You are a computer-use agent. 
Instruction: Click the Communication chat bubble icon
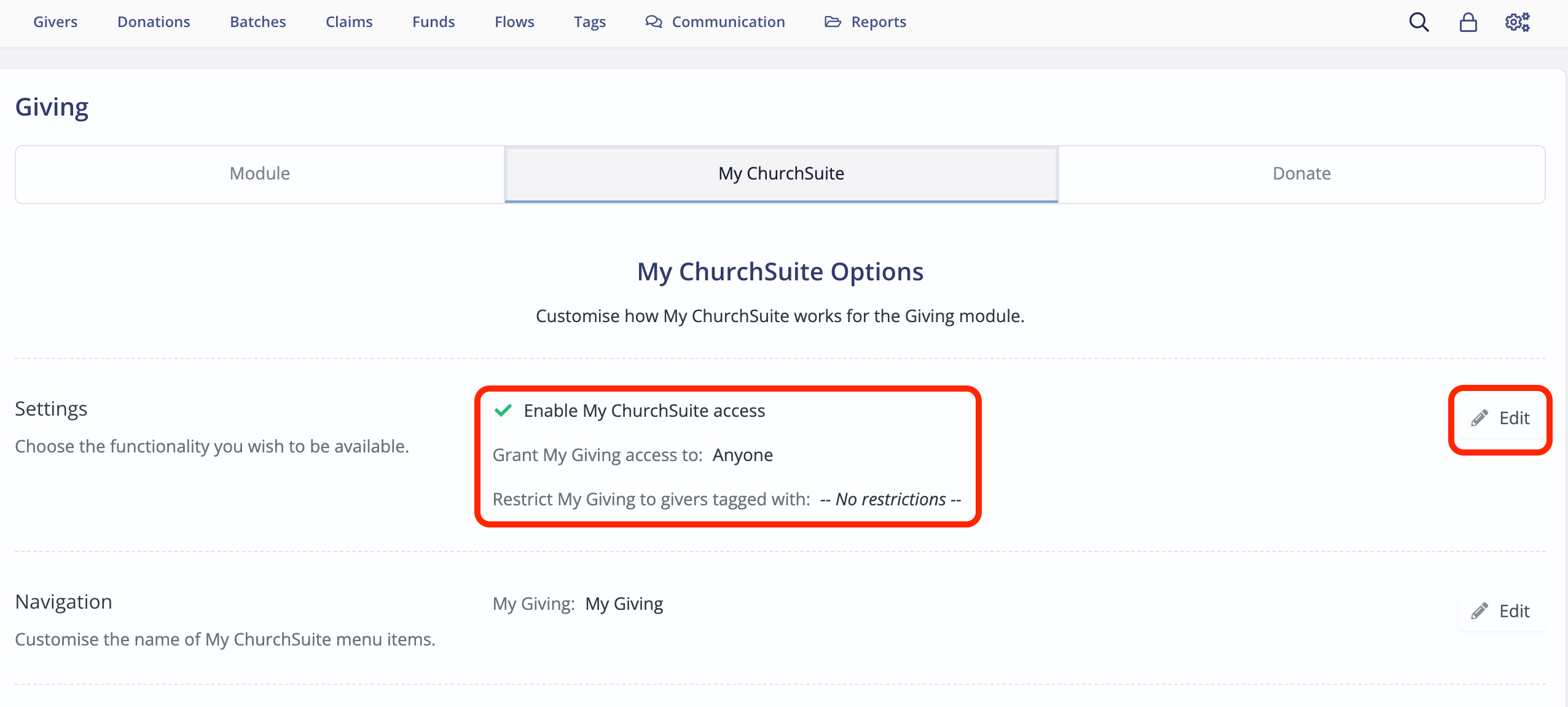coord(653,22)
